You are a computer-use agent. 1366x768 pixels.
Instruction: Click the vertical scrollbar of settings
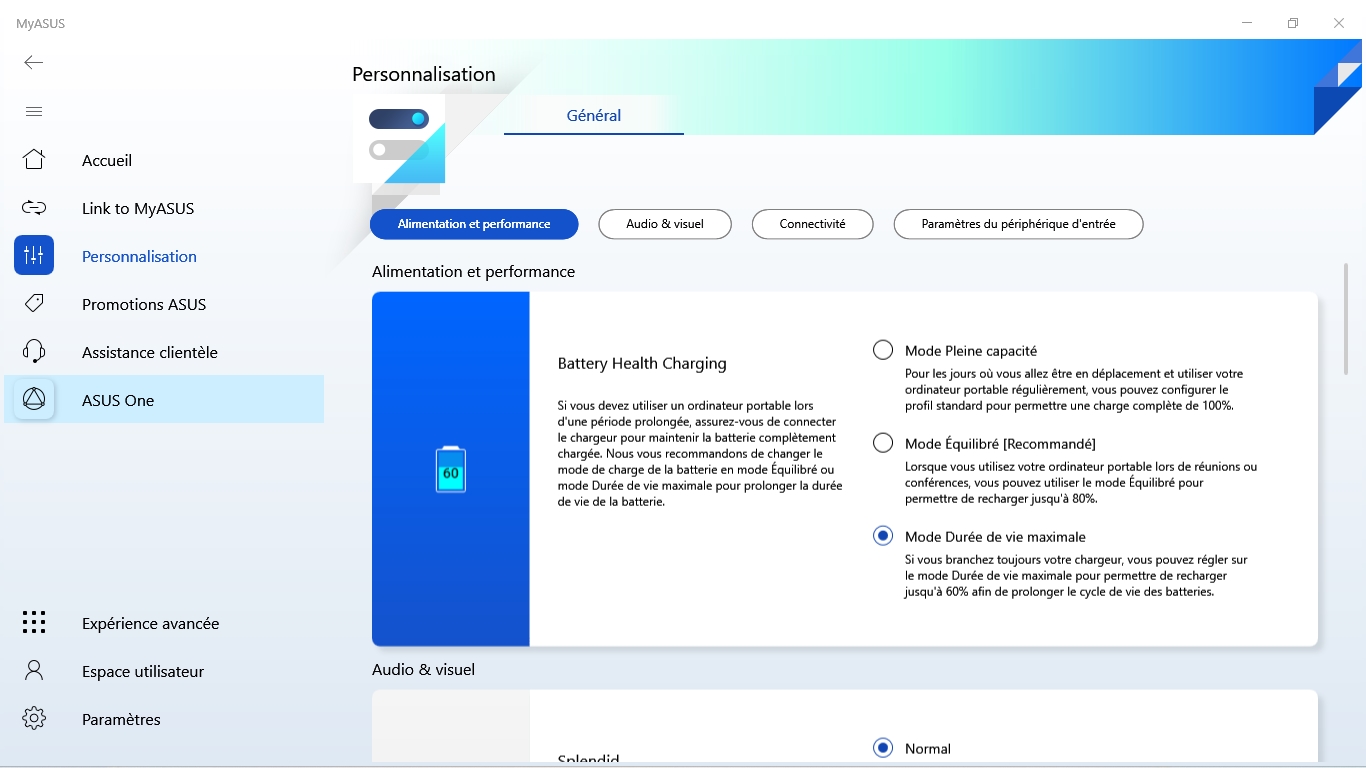(x=1346, y=316)
